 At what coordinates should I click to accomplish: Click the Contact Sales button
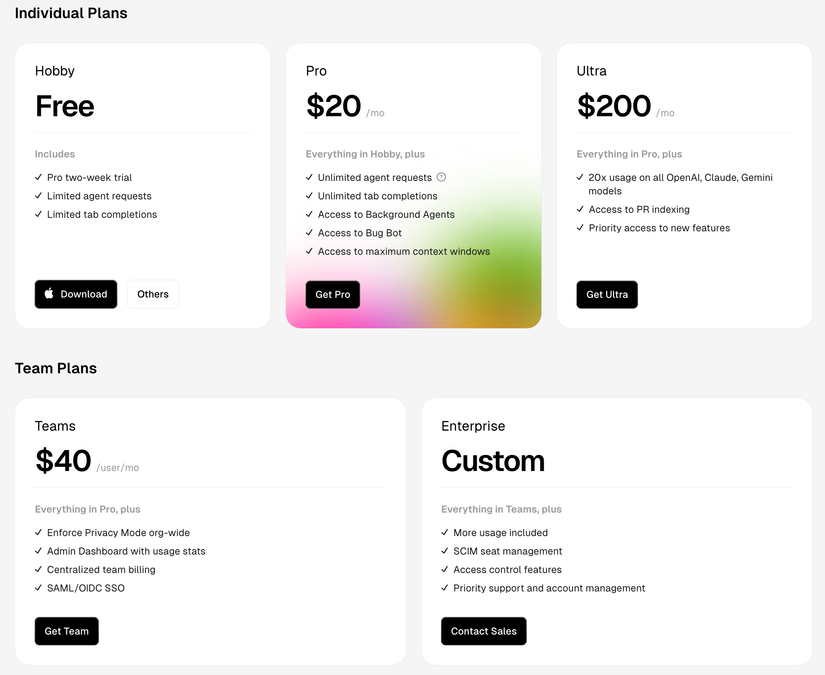[x=484, y=631]
